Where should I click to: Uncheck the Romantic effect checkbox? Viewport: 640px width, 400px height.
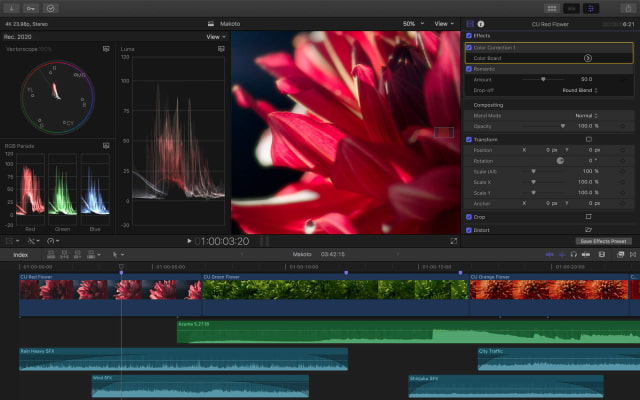point(469,68)
